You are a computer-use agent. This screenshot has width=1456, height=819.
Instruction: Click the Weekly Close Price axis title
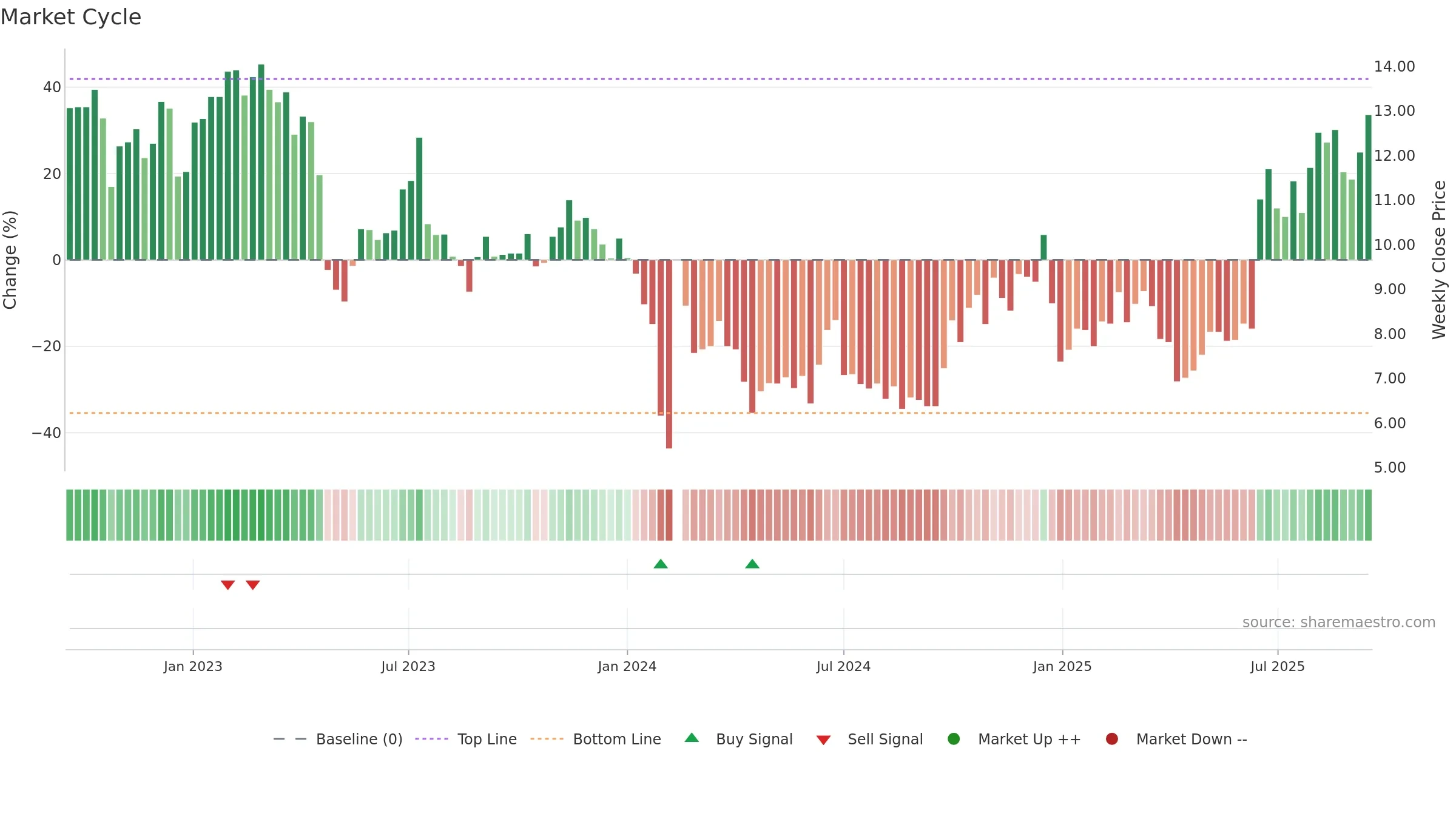click(x=1439, y=260)
